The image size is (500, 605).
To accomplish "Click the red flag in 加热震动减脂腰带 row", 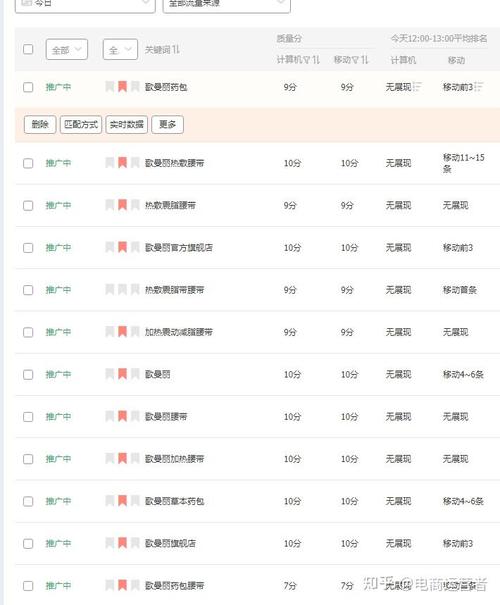I will pos(122,331).
